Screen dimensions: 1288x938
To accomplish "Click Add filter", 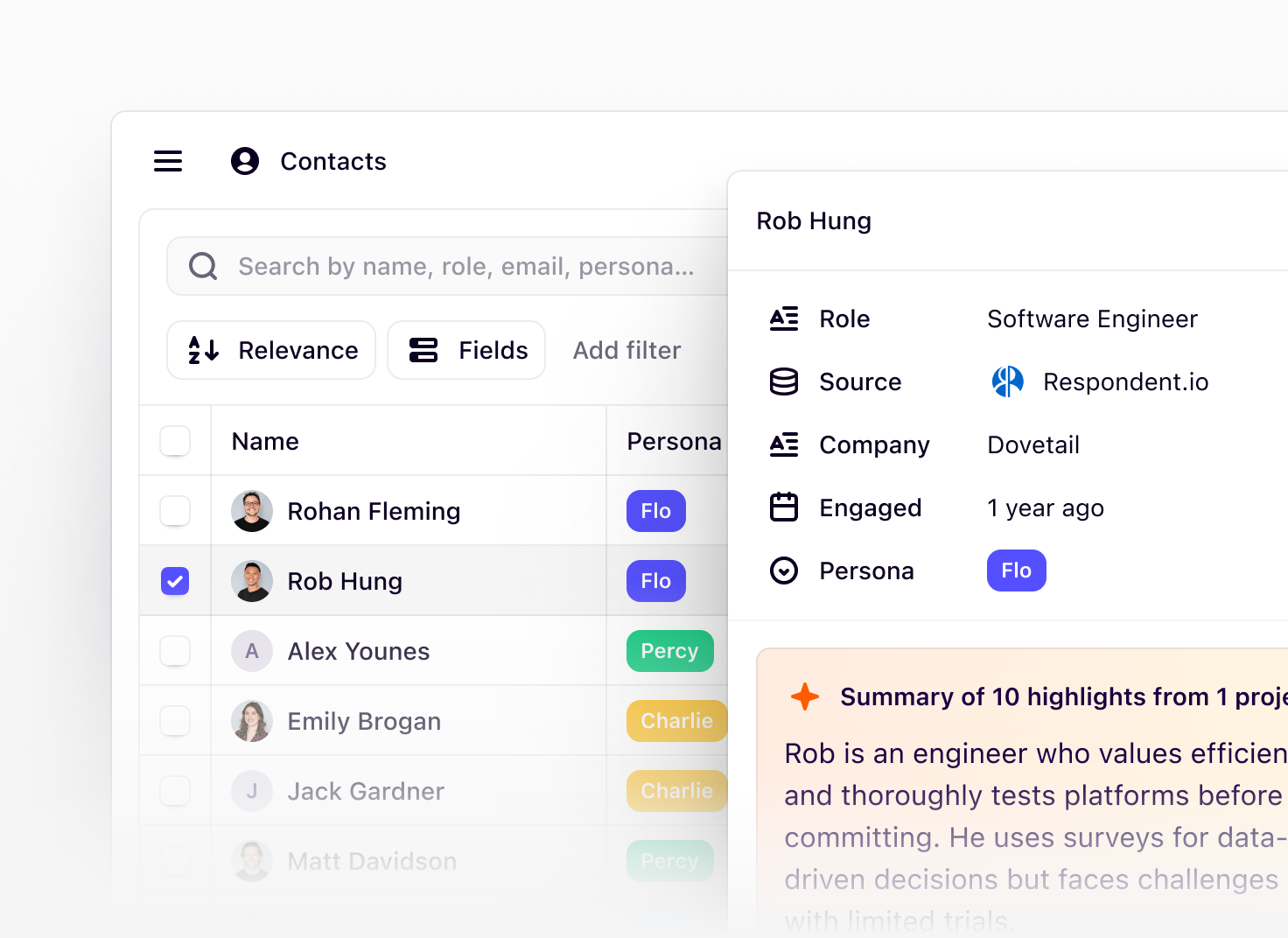I will pos(626,350).
